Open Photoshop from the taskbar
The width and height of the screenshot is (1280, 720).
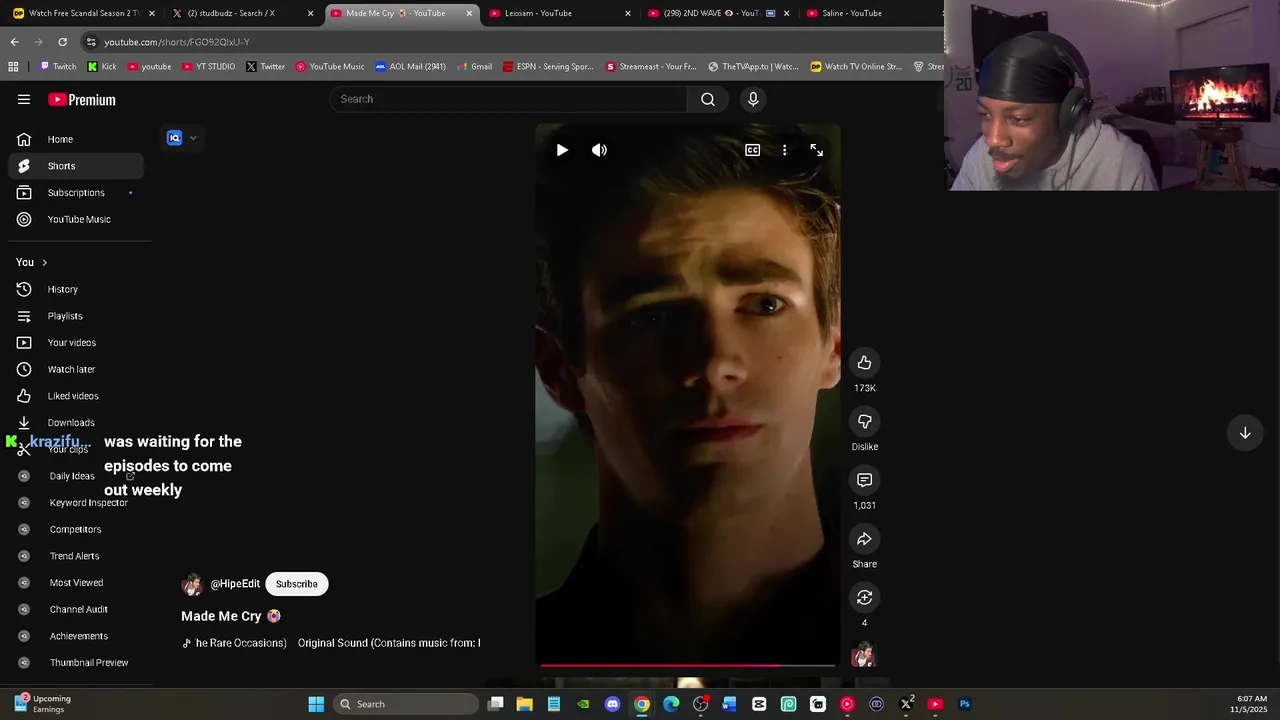point(964,704)
